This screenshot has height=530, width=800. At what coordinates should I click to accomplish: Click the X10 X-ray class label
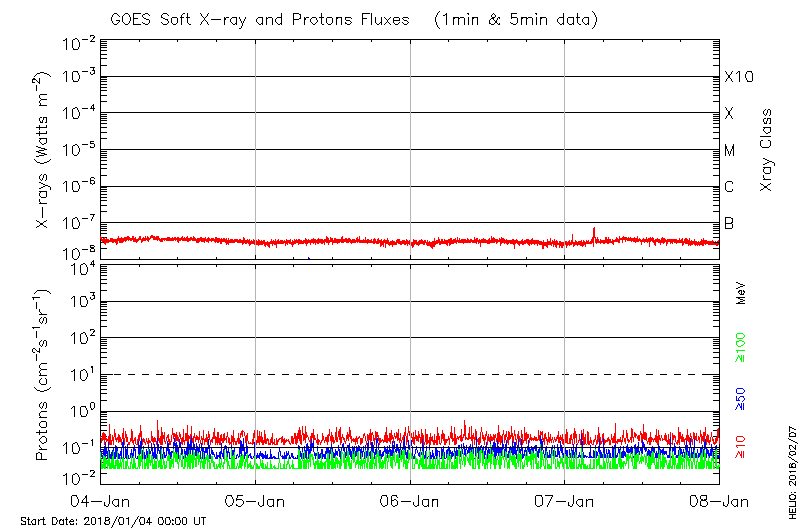(x=738, y=77)
